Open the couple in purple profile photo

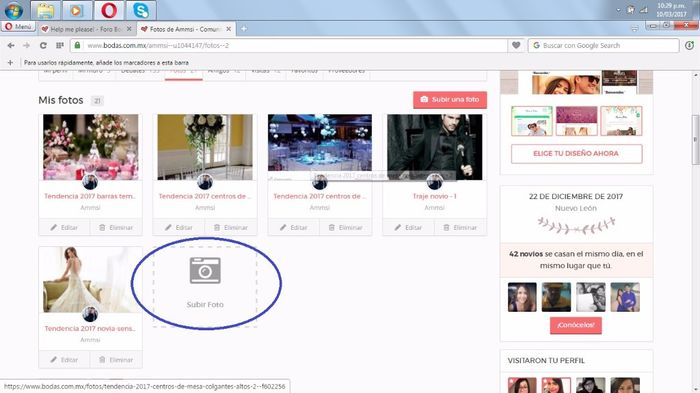[x=625, y=297]
